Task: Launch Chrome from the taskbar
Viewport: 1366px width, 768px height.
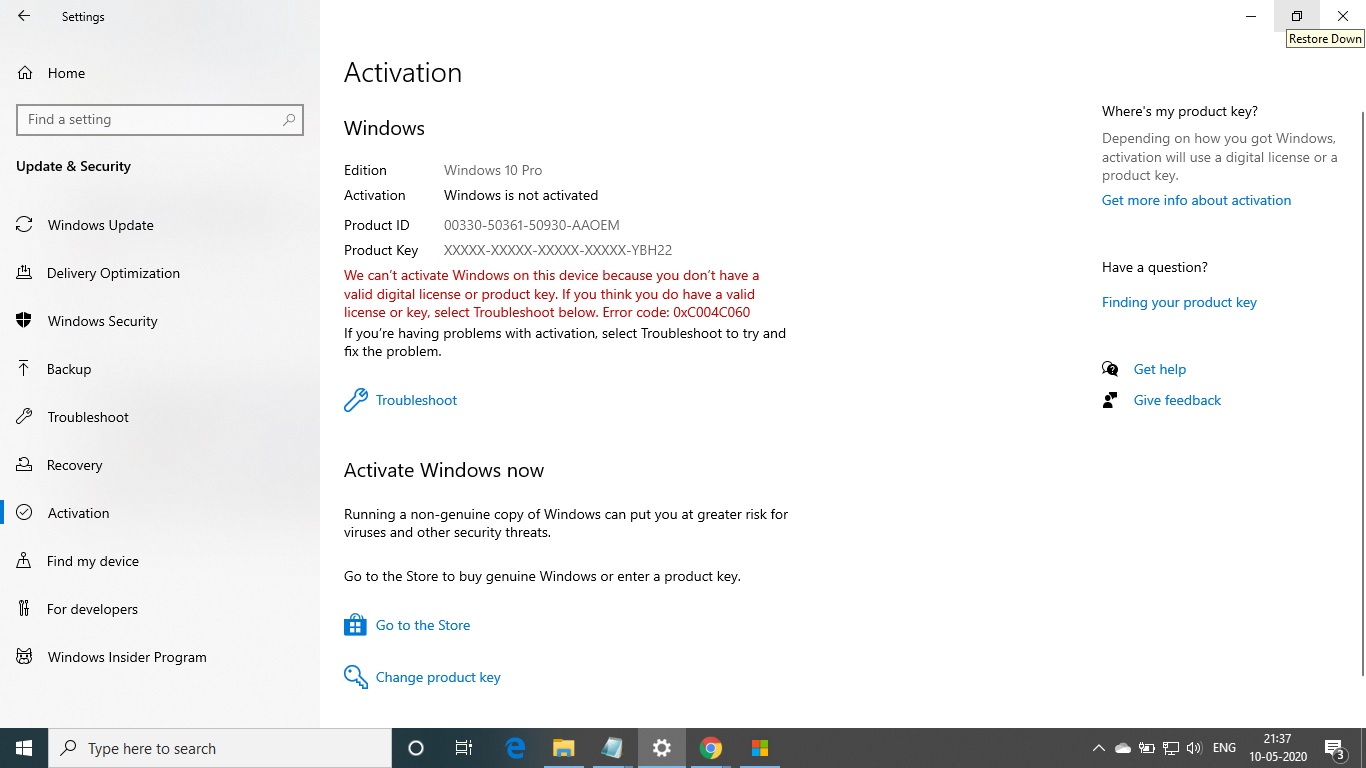Action: [x=710, y=747]
